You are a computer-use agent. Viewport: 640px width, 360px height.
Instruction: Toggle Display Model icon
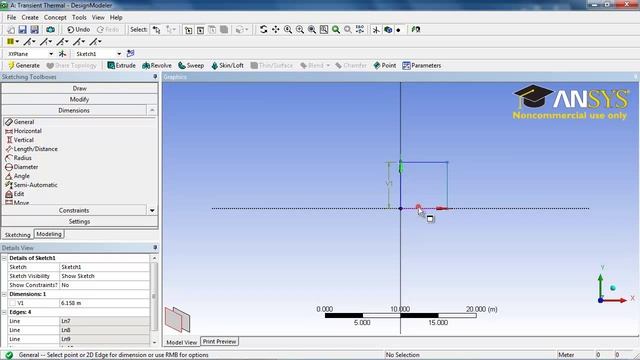tap(388, 29)
